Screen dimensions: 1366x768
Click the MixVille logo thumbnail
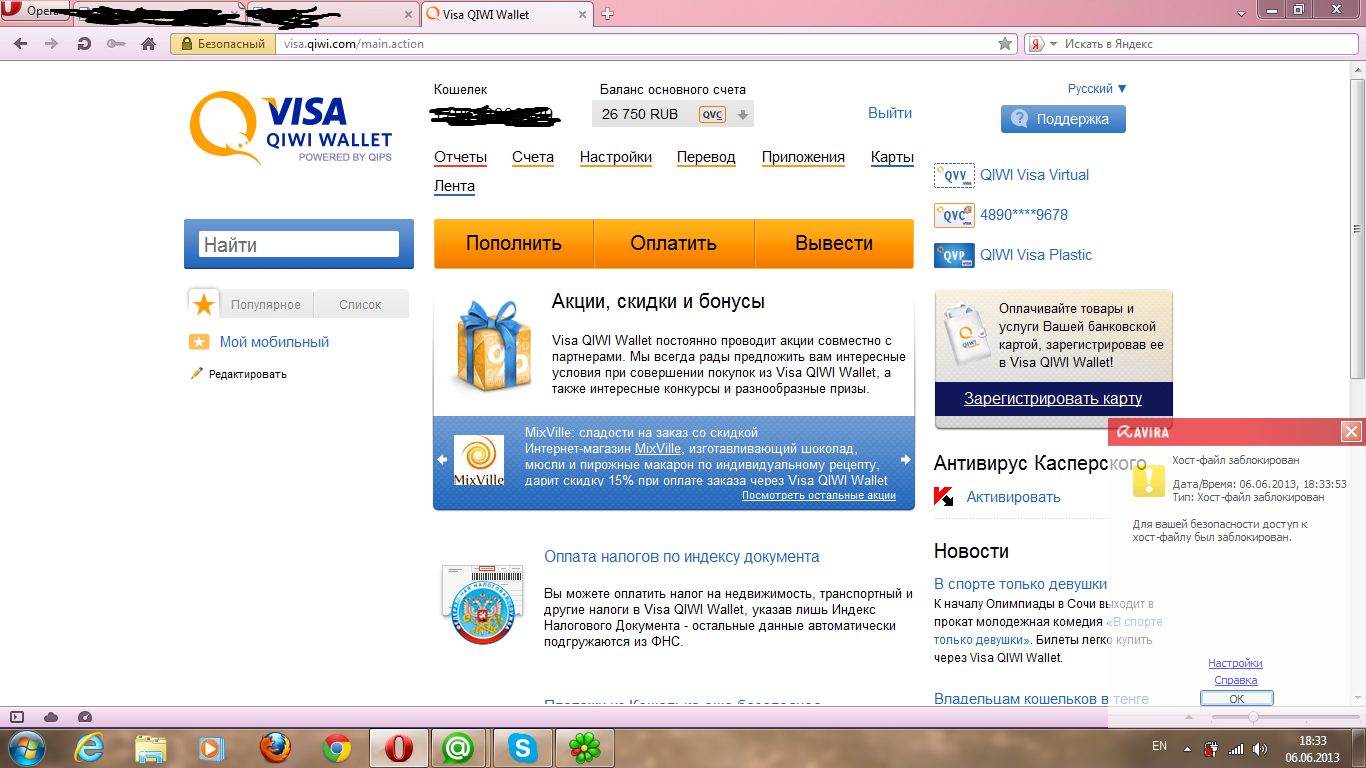pyautogui.click(x=479, y=460)
